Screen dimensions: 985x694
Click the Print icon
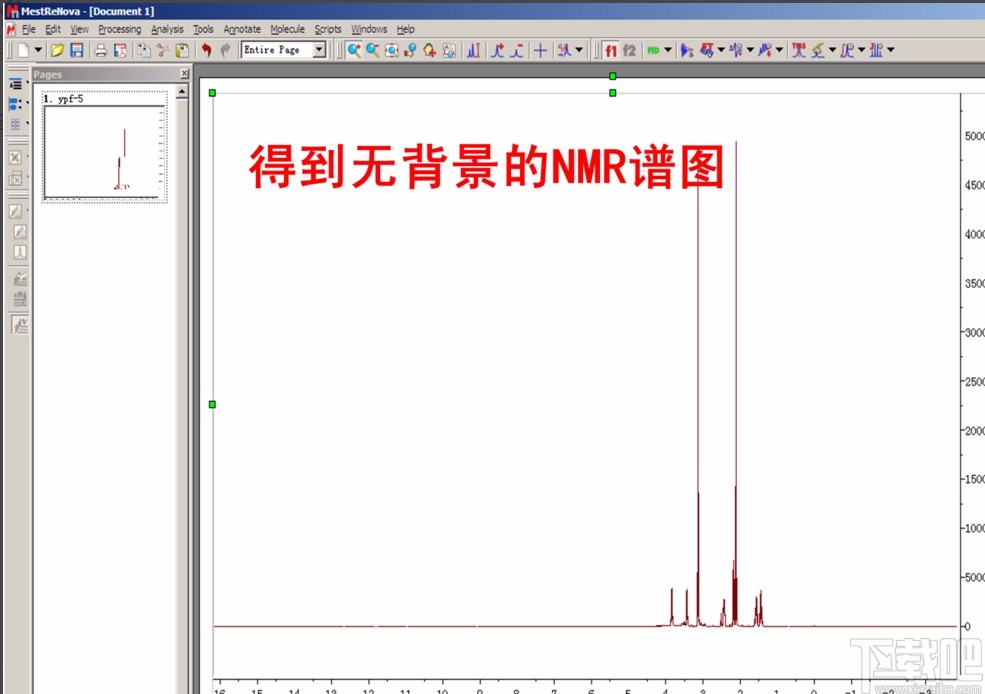click(x=101, y=50)
